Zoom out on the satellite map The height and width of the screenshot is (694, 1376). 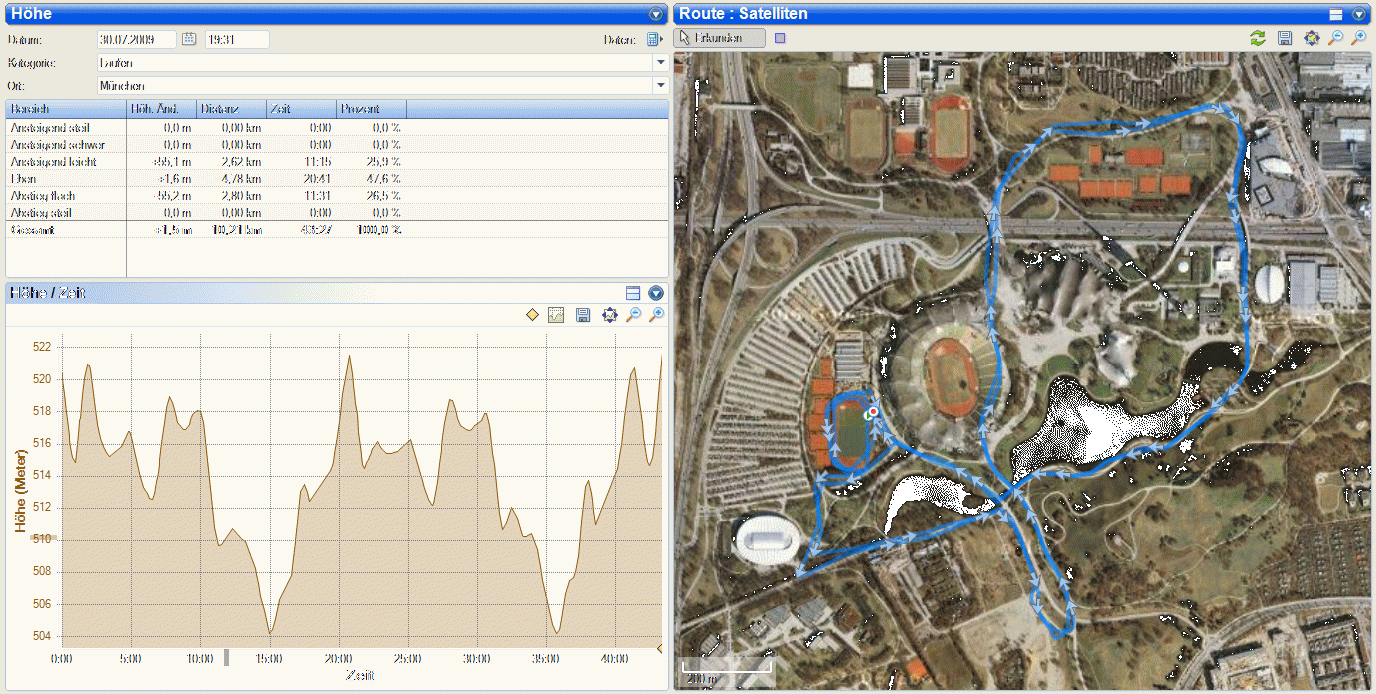coord(1335,38)
